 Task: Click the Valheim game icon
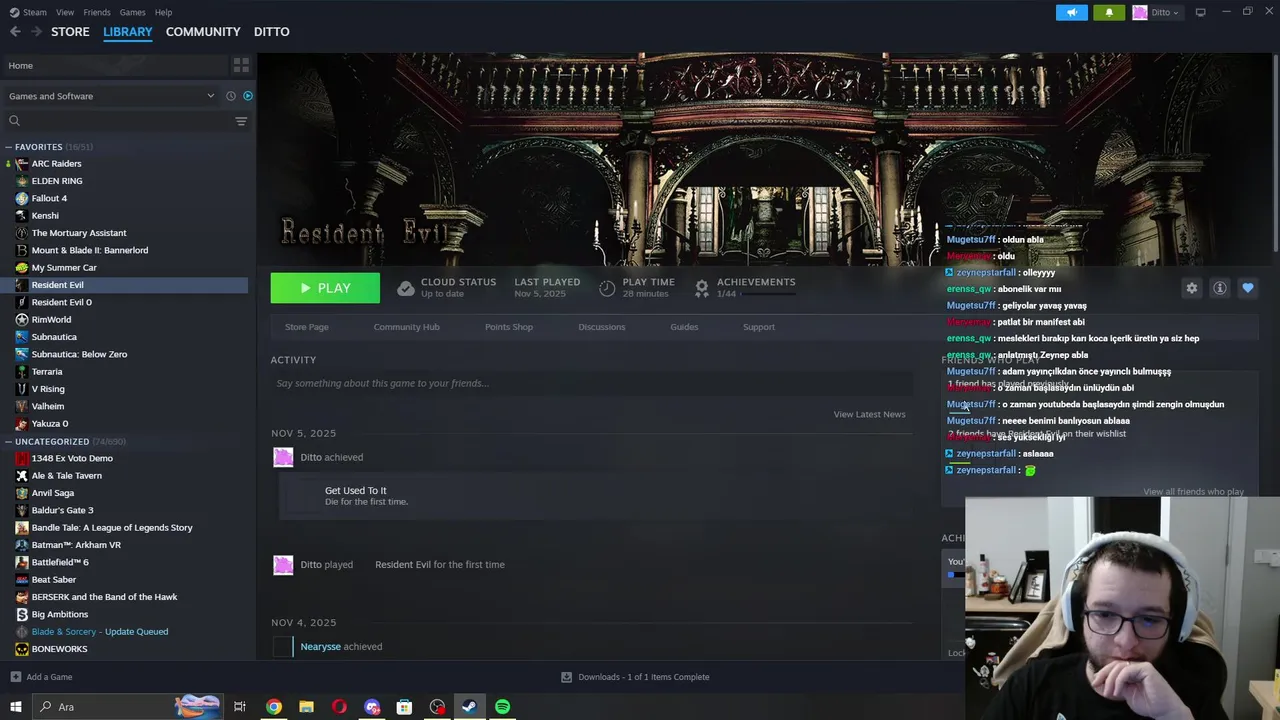coord(22,406)
